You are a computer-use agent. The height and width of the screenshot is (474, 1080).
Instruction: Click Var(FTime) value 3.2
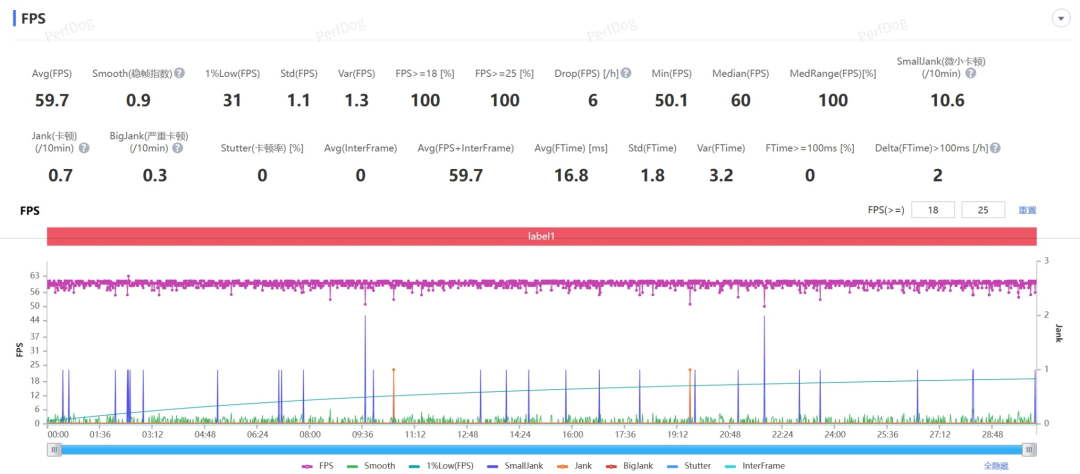721,175
